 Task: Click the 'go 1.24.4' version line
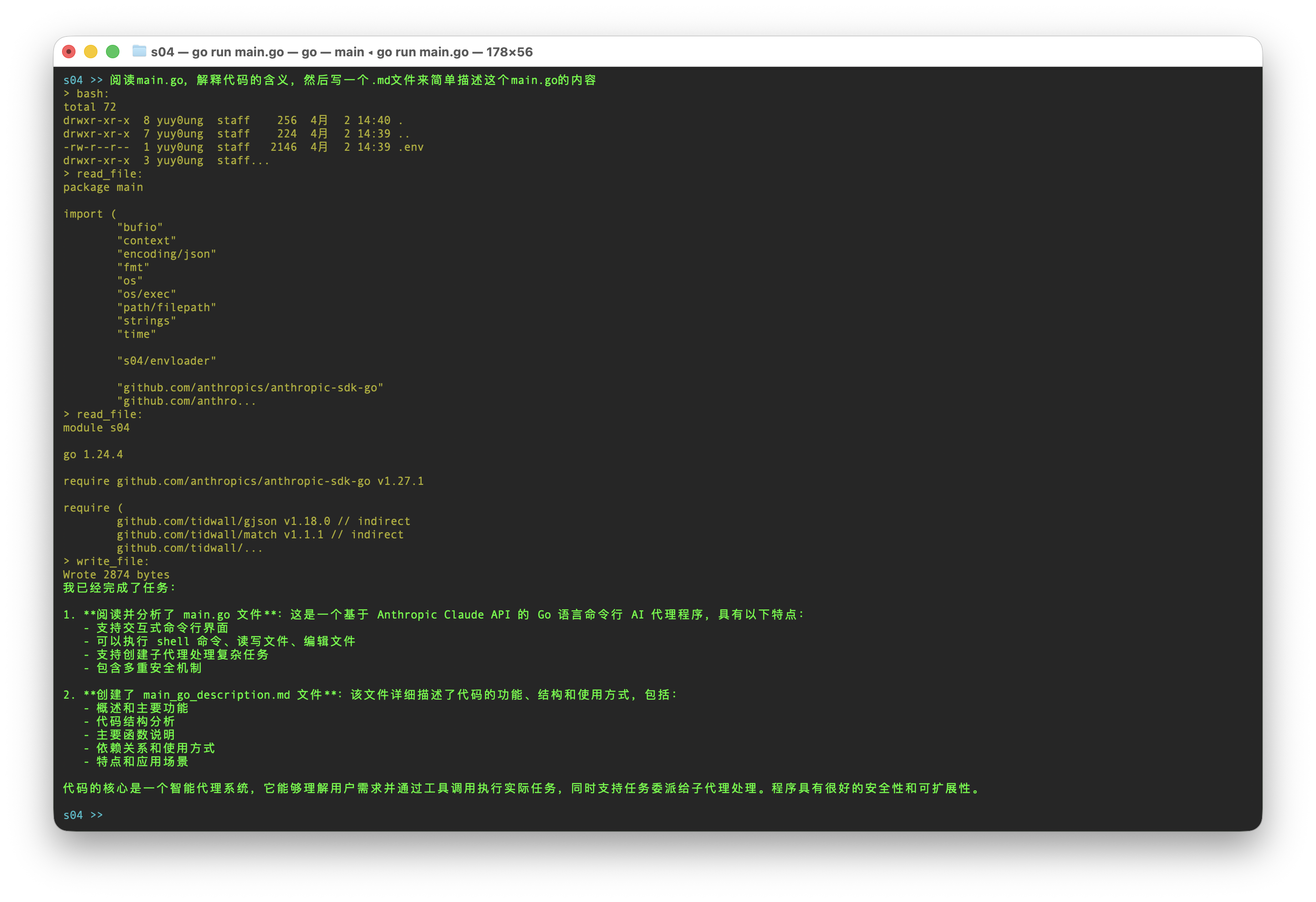coord(93,454)
